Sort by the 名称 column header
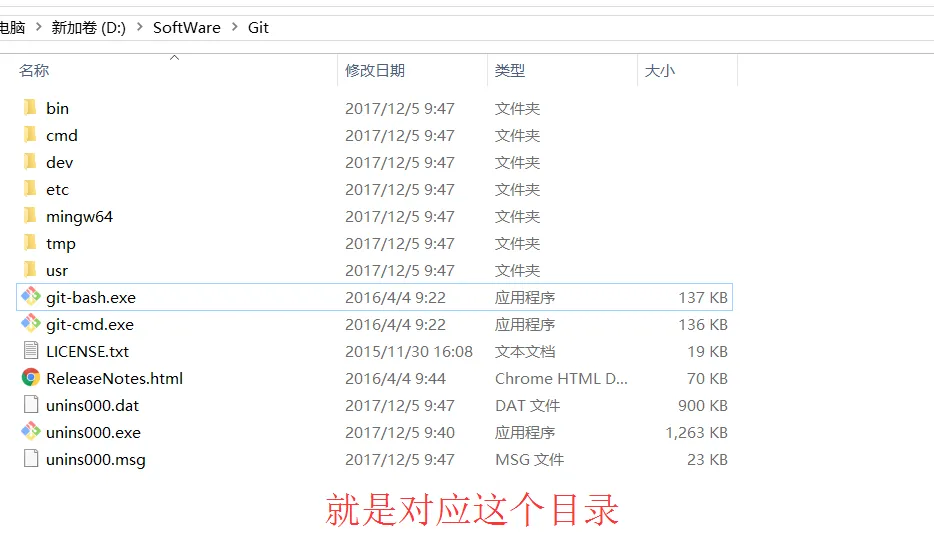934x551 pixels. (x=34, y=70)
